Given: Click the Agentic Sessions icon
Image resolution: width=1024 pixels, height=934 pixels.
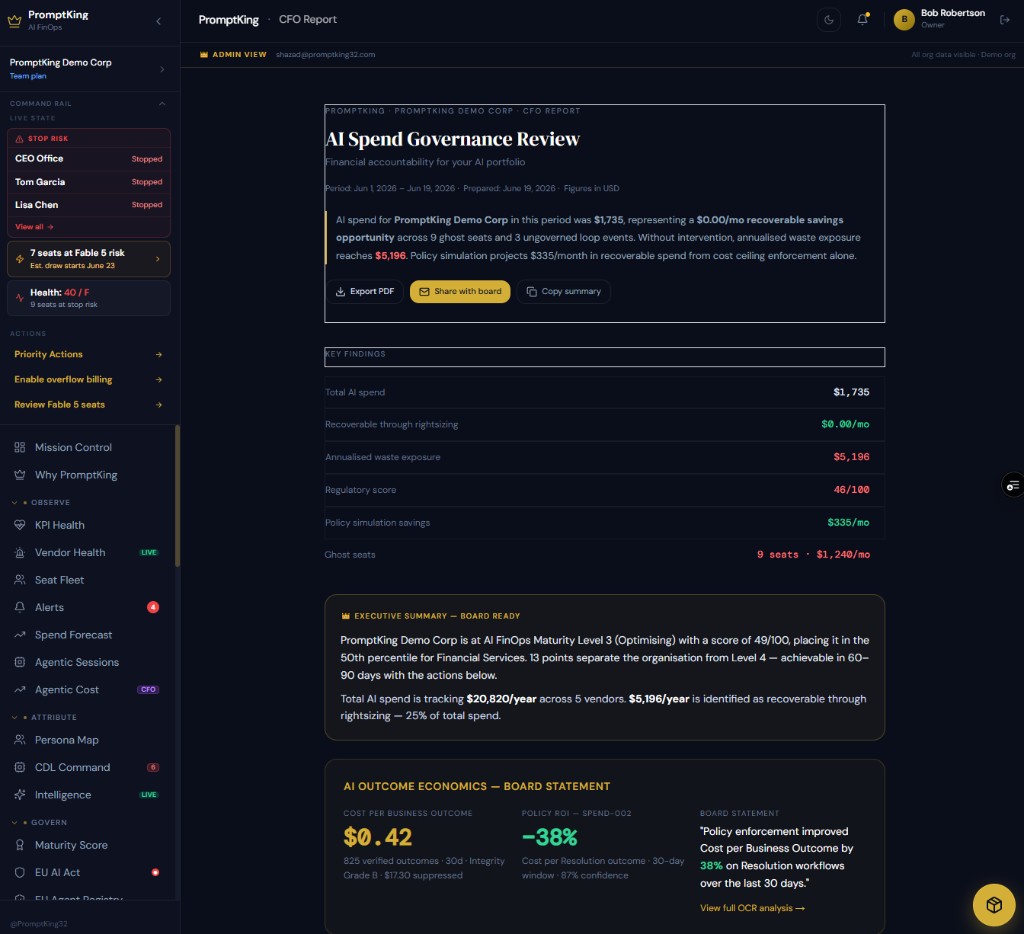Looking at the screenshot, I should click(20, 662).
